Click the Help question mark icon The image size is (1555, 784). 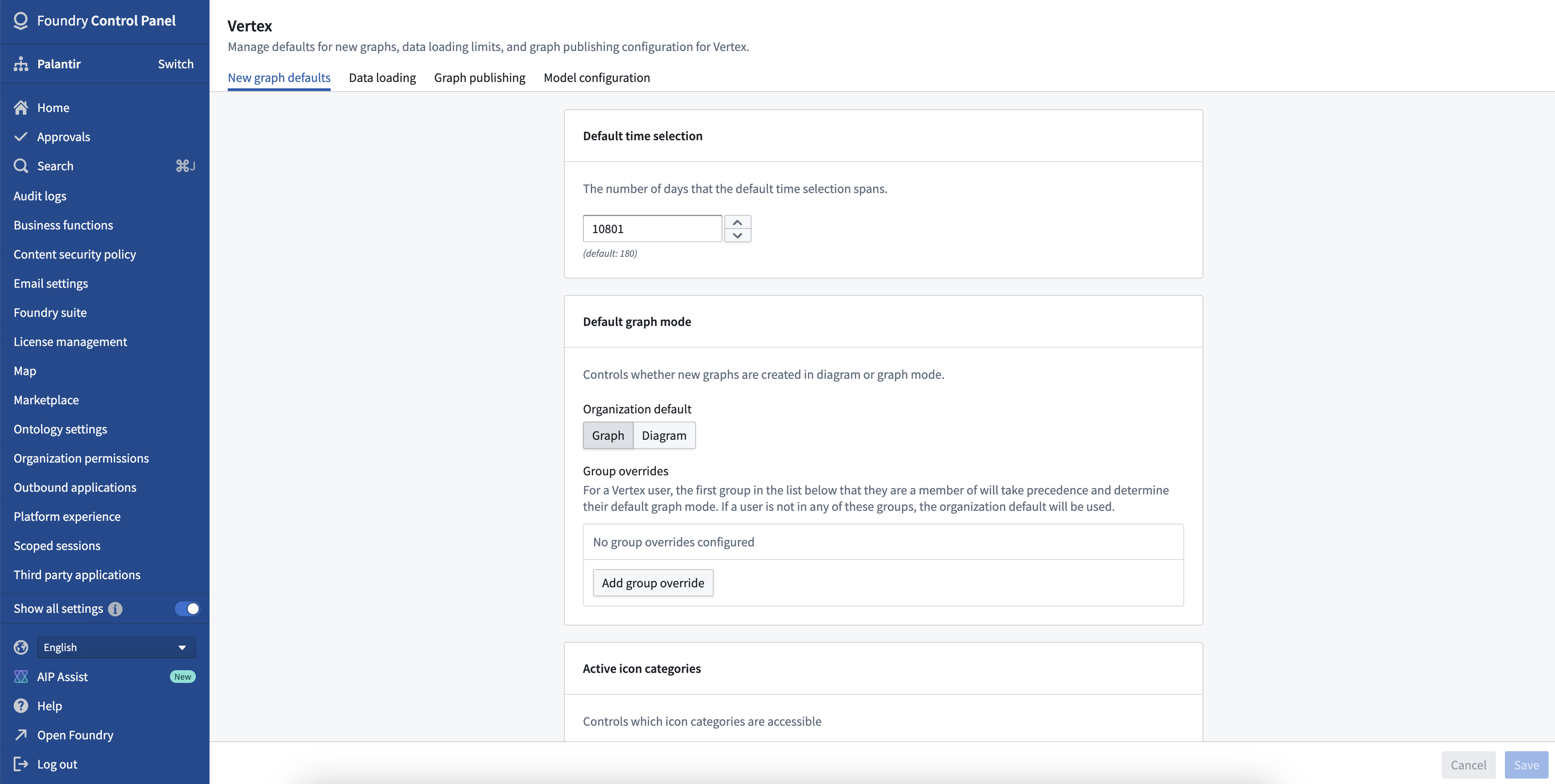21,706
